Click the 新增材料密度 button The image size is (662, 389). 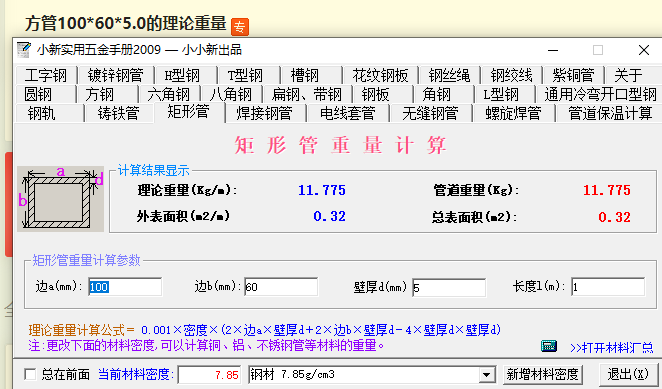pyautogui.click(x=543, y=374)
